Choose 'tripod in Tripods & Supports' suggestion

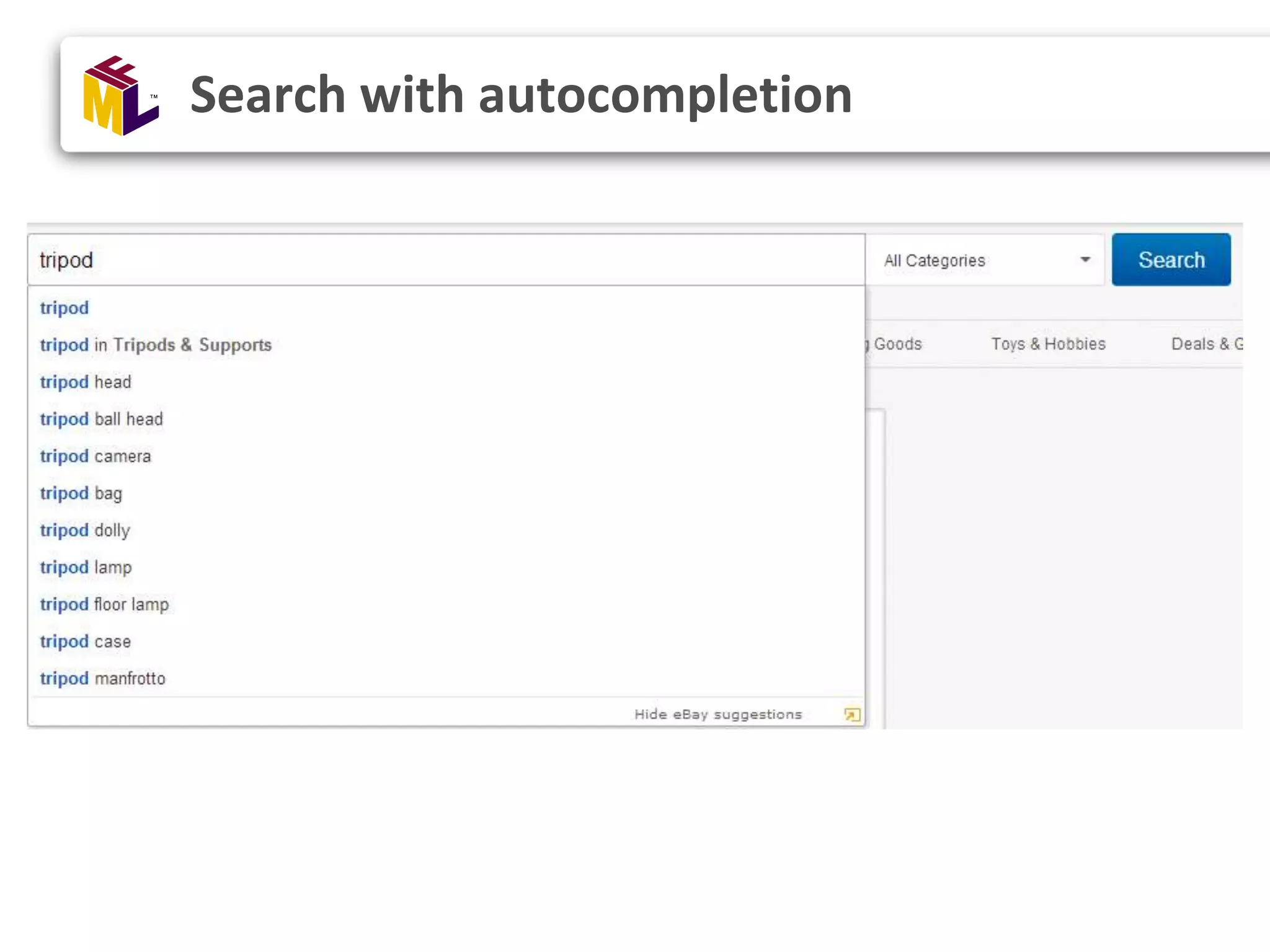tap(156, 345)
